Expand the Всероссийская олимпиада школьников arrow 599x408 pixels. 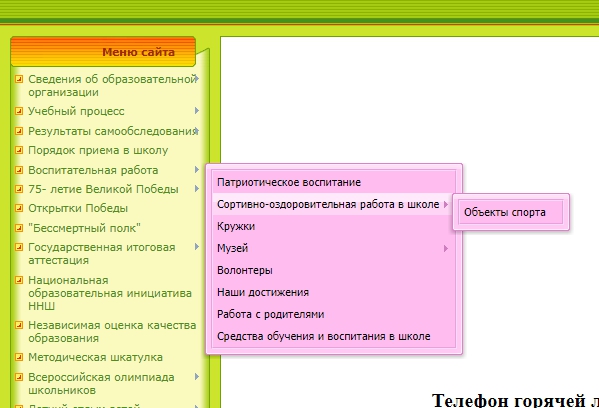click(x=197, y=377)
